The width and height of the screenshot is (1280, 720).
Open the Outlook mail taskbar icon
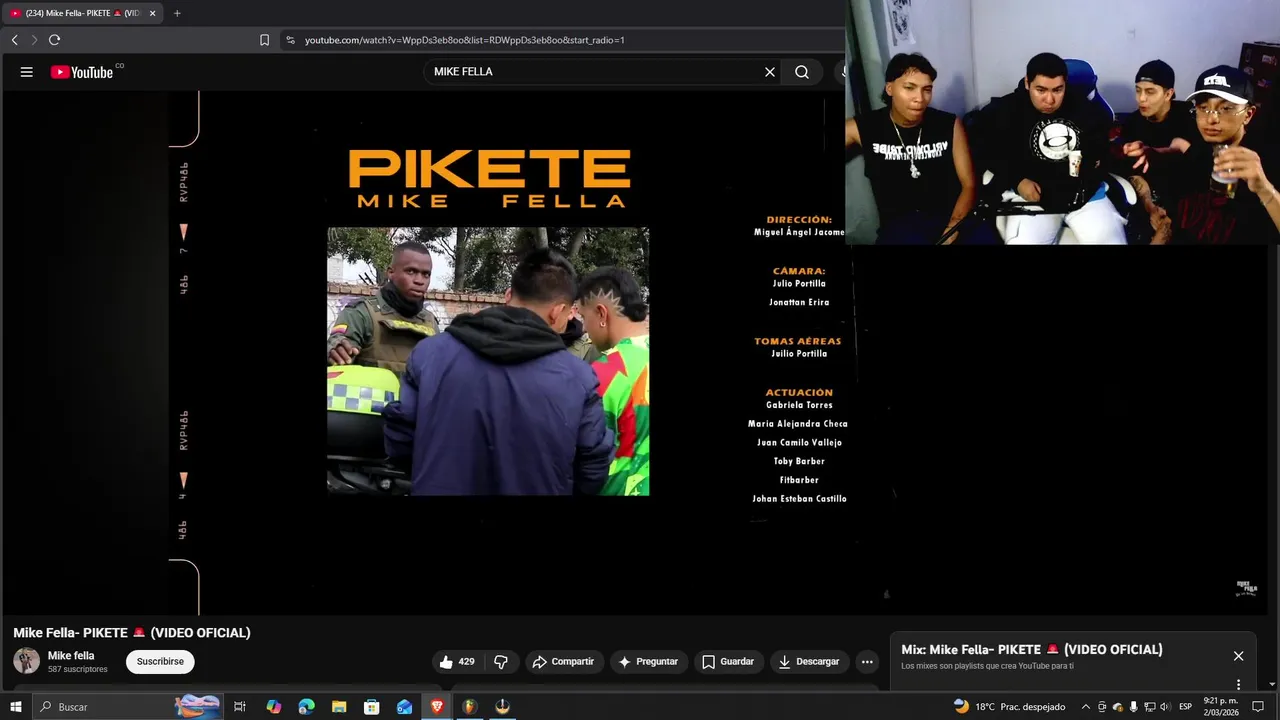tap(404, 707)
